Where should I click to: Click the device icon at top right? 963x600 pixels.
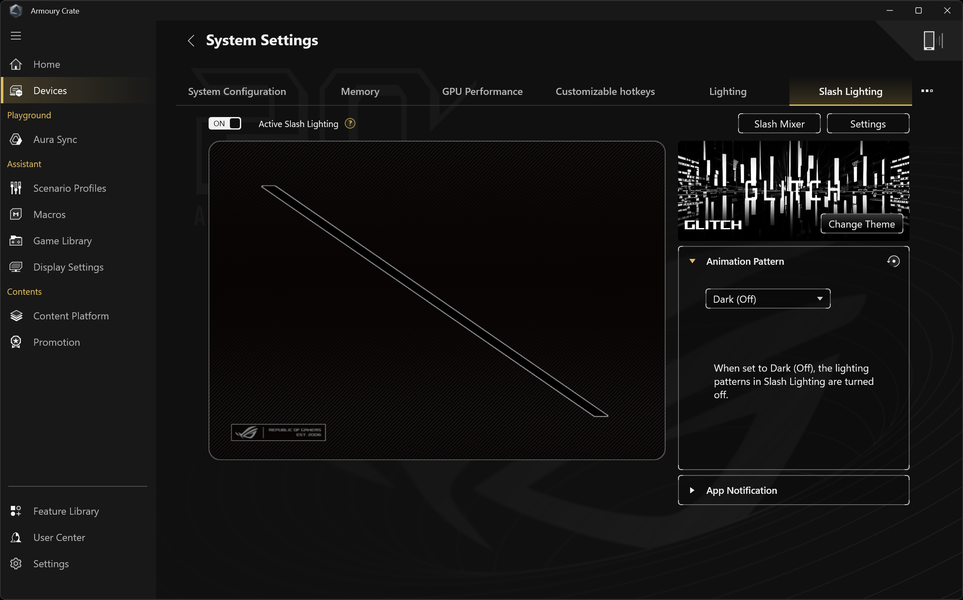(x=932, y=41)
